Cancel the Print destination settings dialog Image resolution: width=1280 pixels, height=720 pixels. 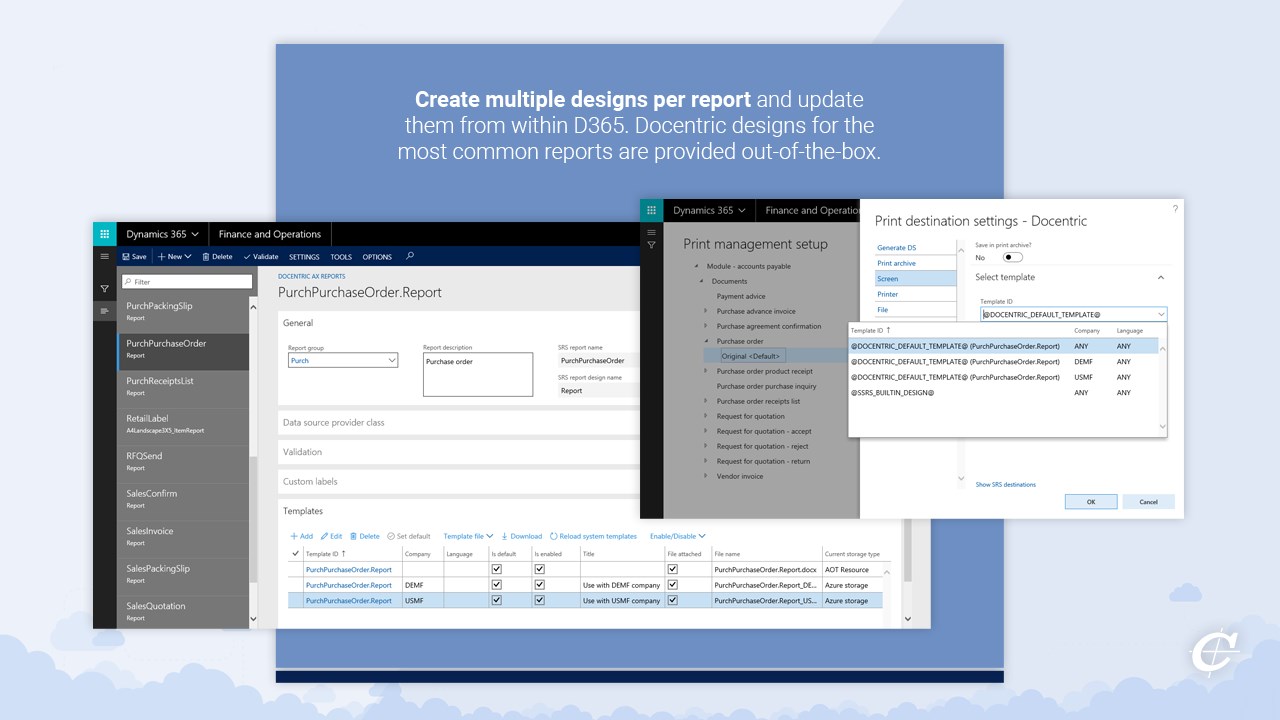point(1148,502)
